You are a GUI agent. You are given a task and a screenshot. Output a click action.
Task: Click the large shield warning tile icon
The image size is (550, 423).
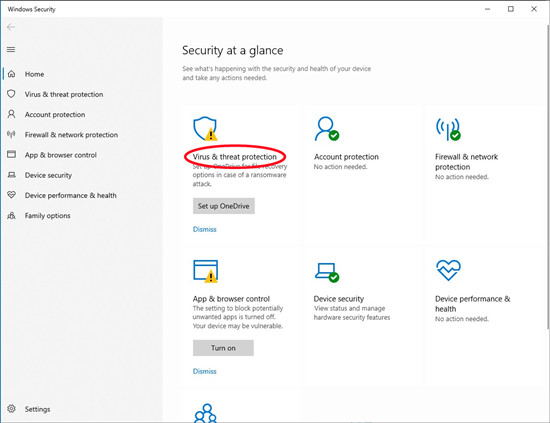(x=206, y=129)
